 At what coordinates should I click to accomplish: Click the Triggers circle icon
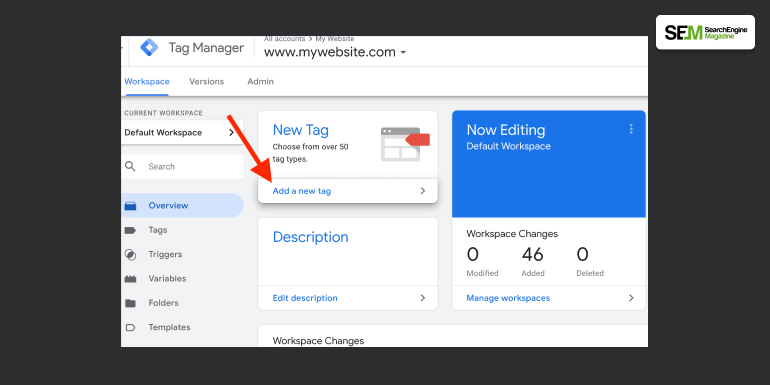tap(130, 254)
